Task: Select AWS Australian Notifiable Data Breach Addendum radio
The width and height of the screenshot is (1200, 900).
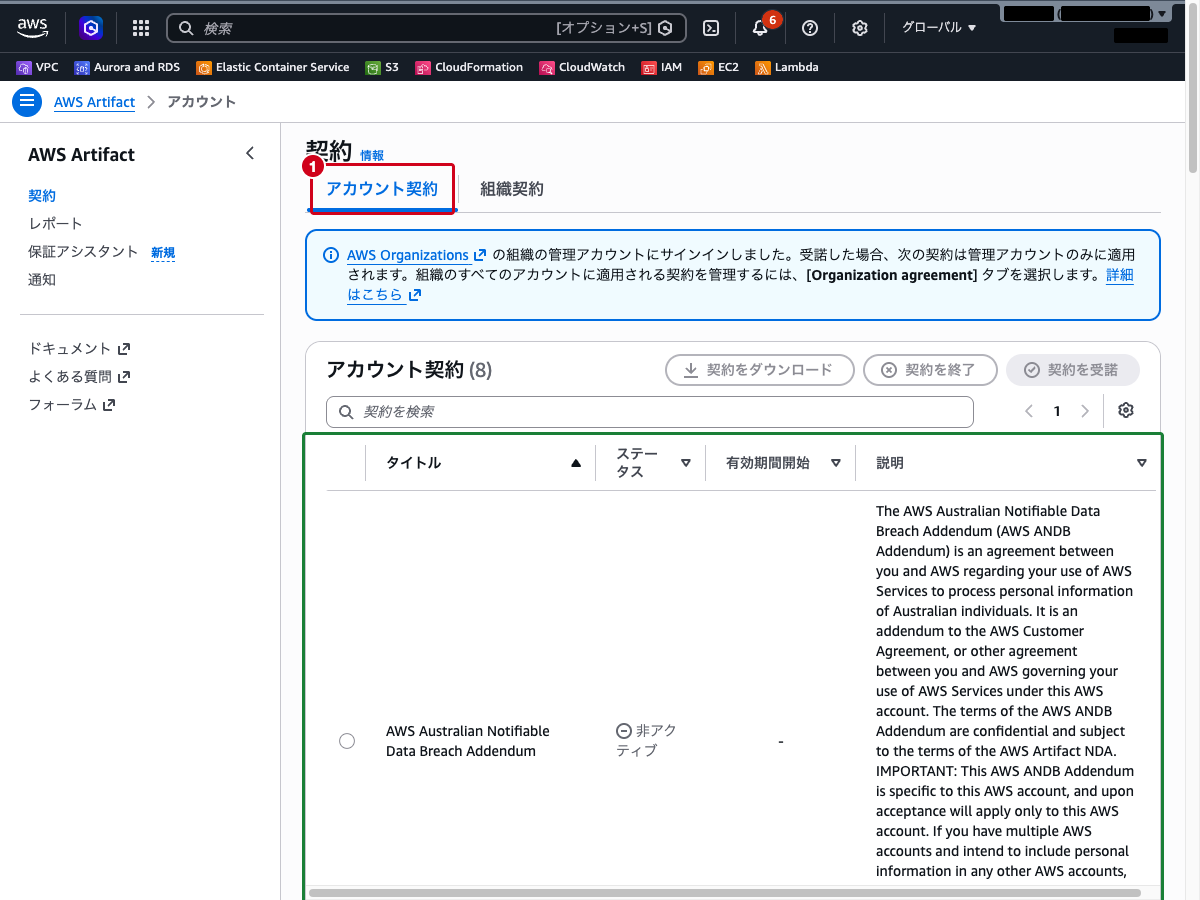Action: pos(347,741)
